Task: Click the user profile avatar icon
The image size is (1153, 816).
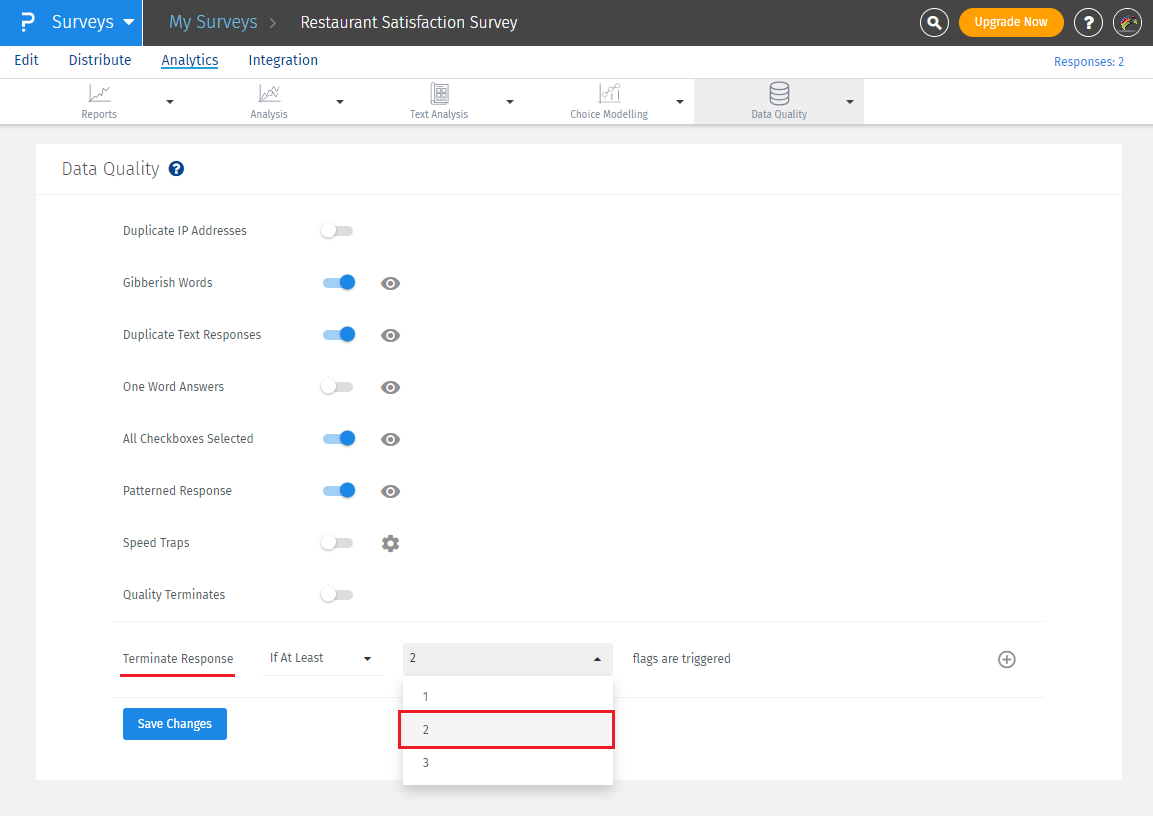Action: pos(1127,22)
